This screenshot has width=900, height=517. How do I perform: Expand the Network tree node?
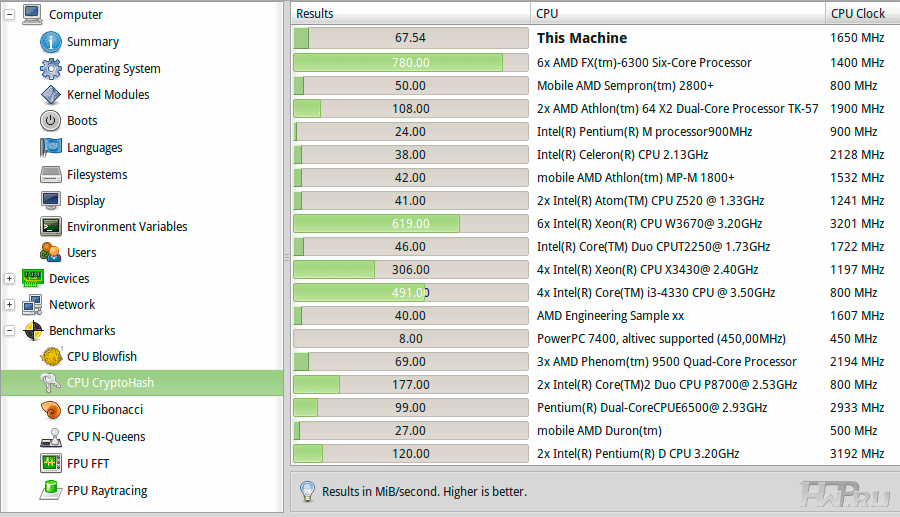10,305
